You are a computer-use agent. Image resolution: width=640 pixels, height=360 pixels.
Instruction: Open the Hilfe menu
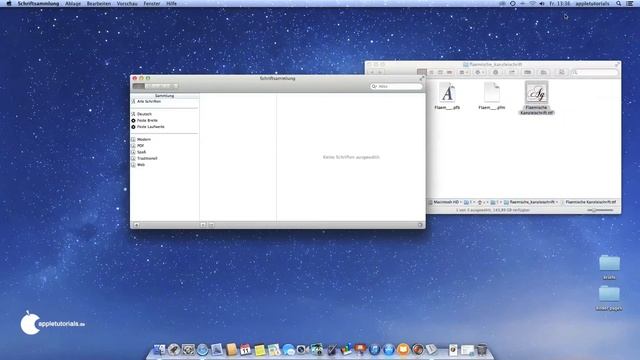[171, 3]
